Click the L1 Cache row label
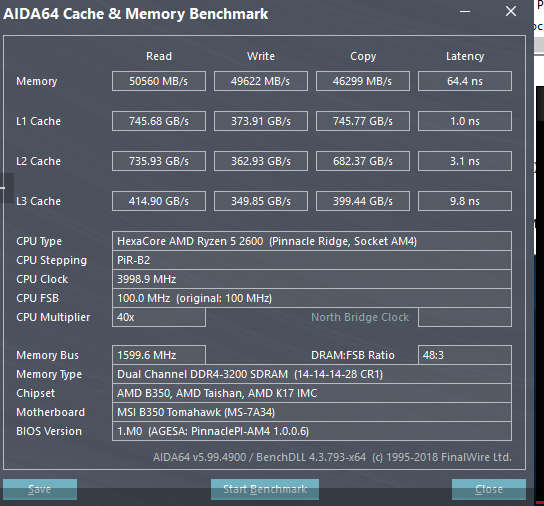The width and height of the screenshot is (544, 506). pyautogui.click(x=38, y=121)
